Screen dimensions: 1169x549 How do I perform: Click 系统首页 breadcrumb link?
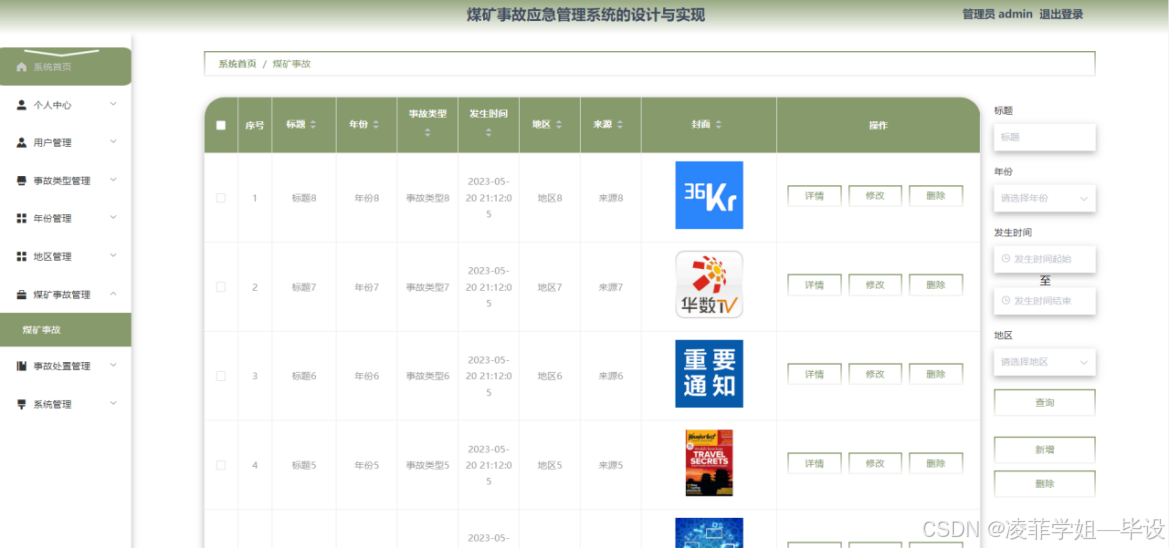[x=237, y=64]
